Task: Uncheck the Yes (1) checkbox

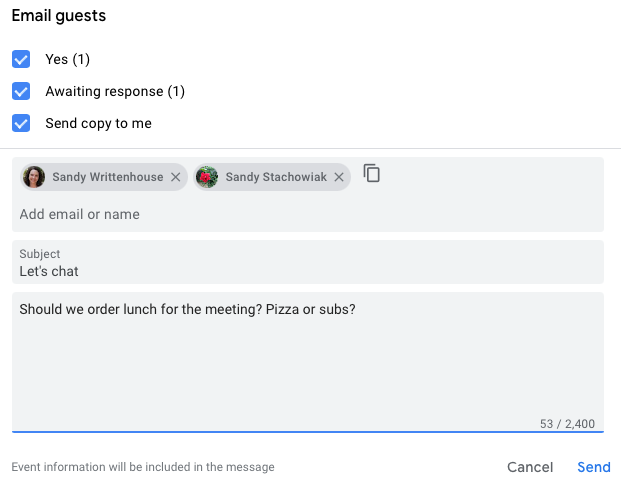Action: (21, 59)
